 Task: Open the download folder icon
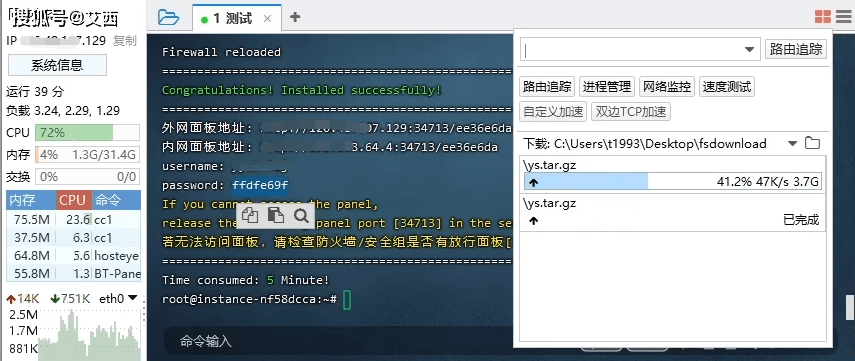813,143
